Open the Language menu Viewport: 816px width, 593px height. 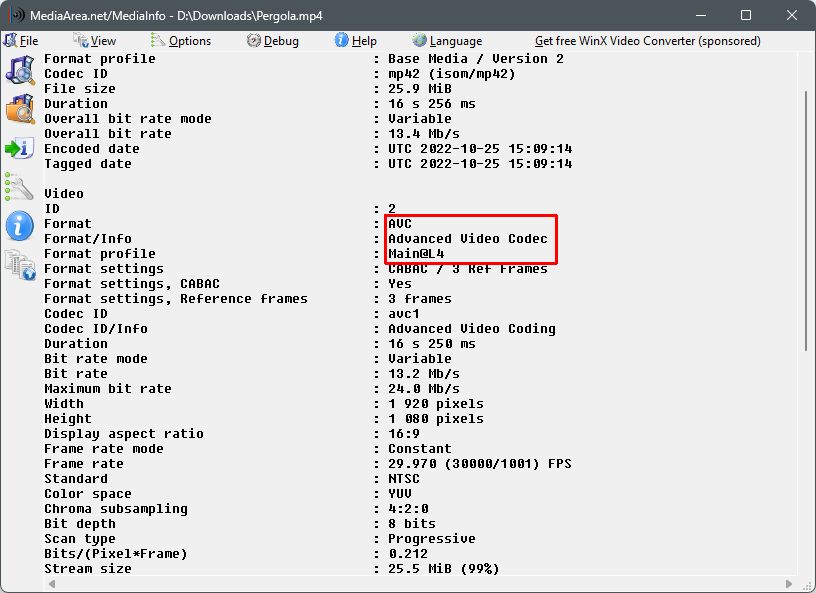pyautogui.click(x=447, y=41)
